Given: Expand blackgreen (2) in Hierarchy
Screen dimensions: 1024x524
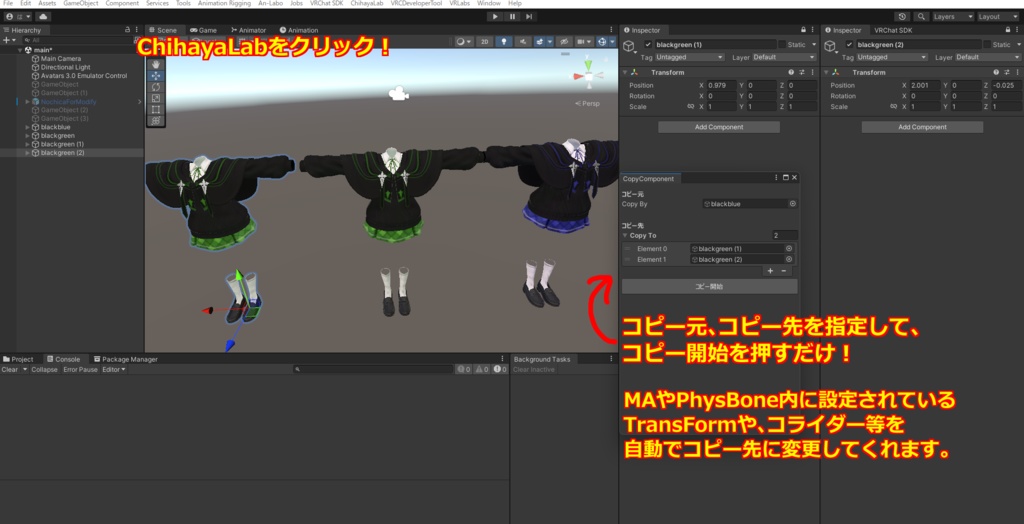Looking at the screenshot, I should [27, 152].
